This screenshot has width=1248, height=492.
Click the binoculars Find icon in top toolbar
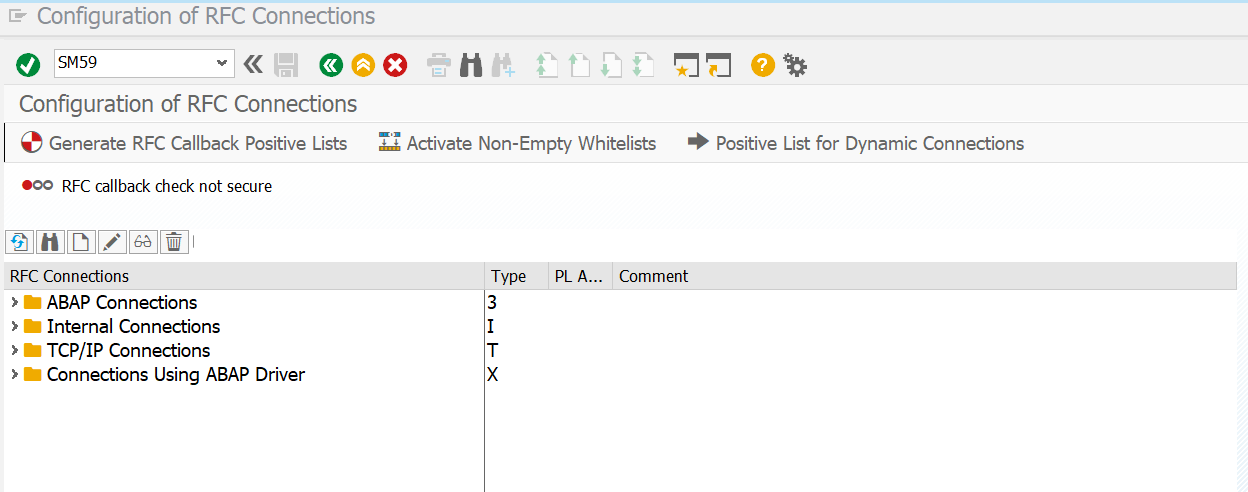pyautogui.click(x=471, y=65)
